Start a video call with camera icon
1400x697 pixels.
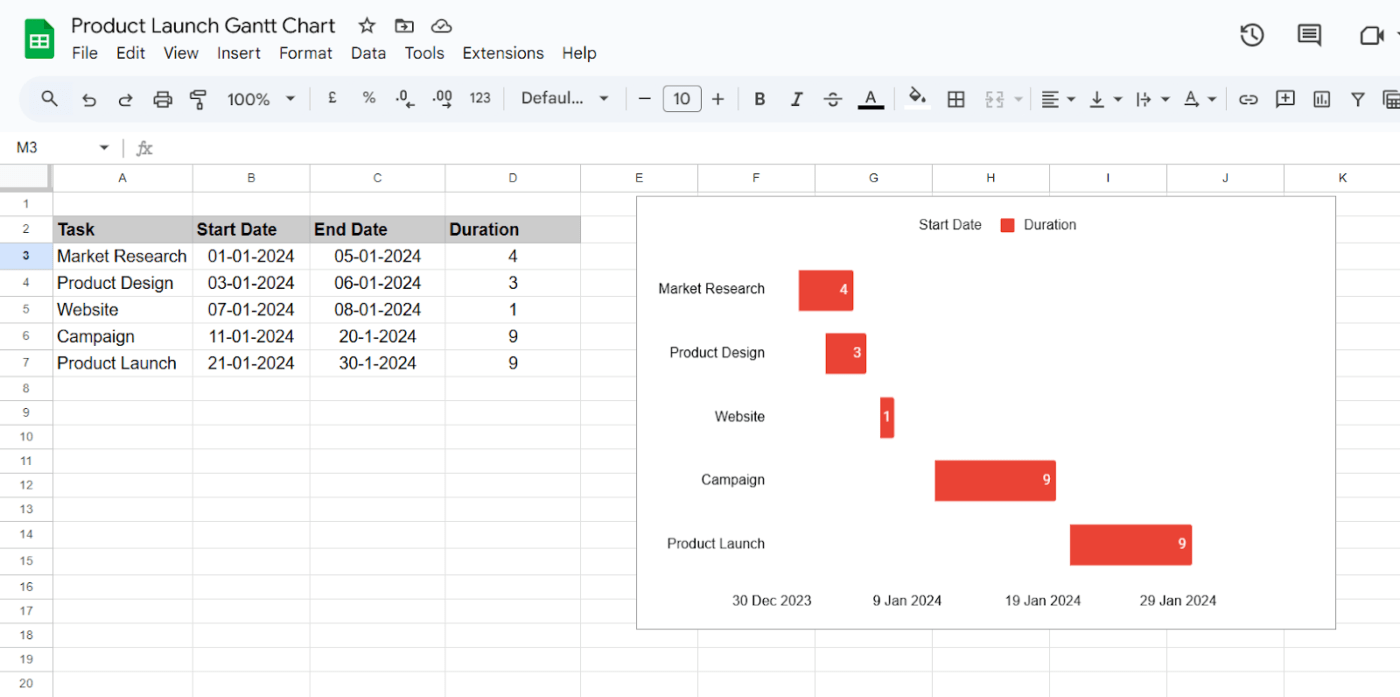point(1371,35)
